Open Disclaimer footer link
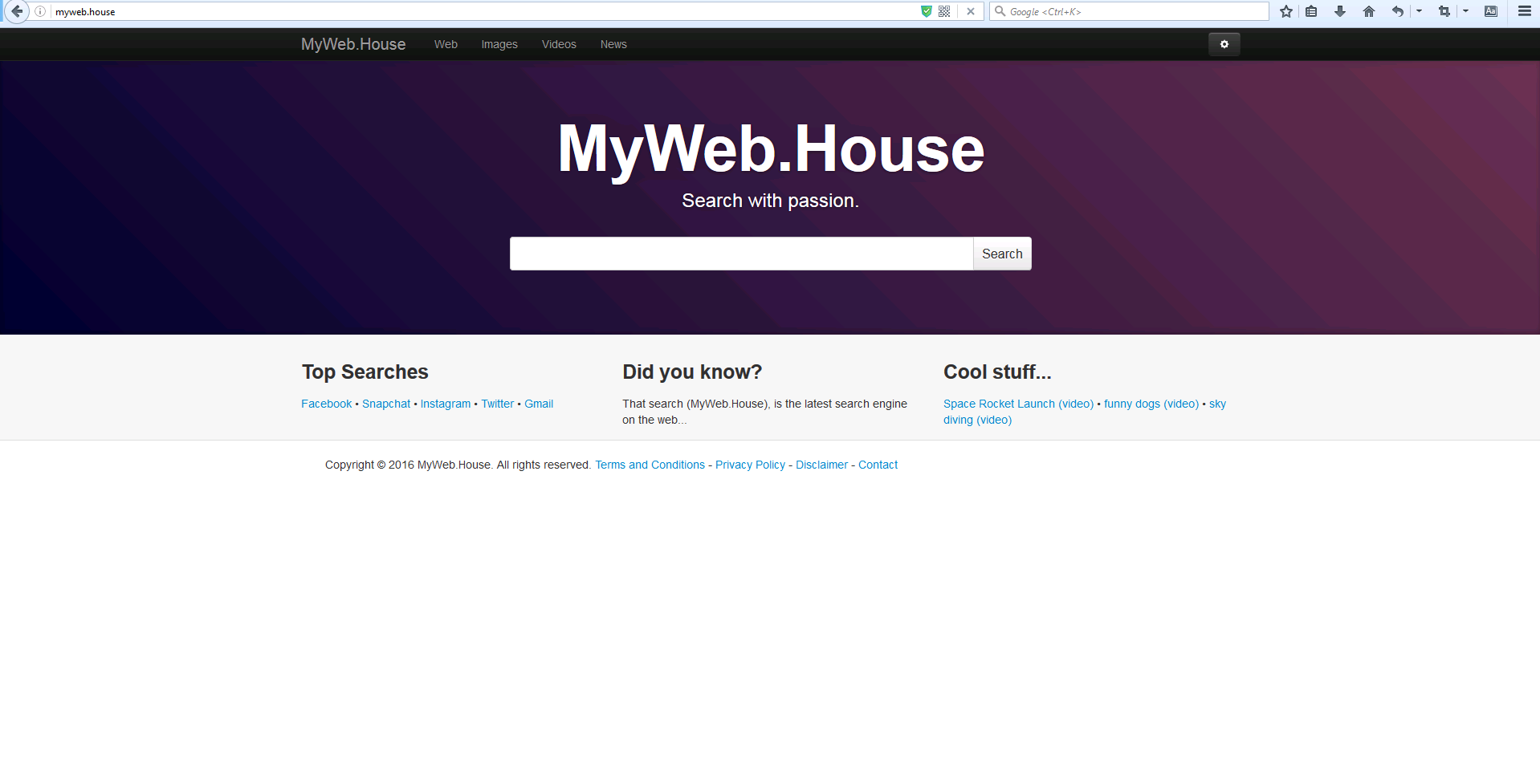Image resolution: width=1540 pixels, height=784 pixels. (x=821, y=465)
